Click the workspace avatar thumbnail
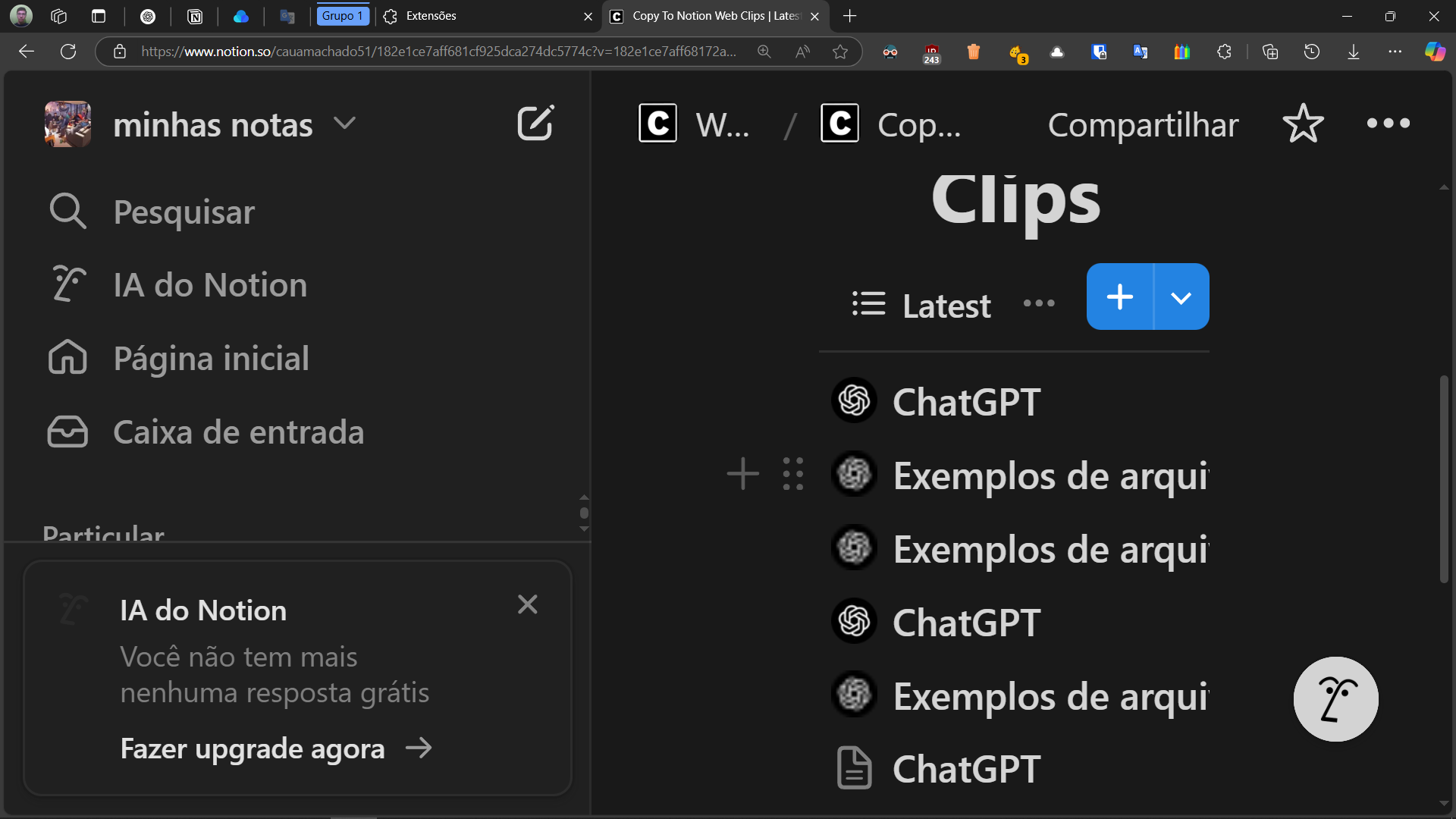This screenshot has width=1456, height=819. (x=67, y=124)
